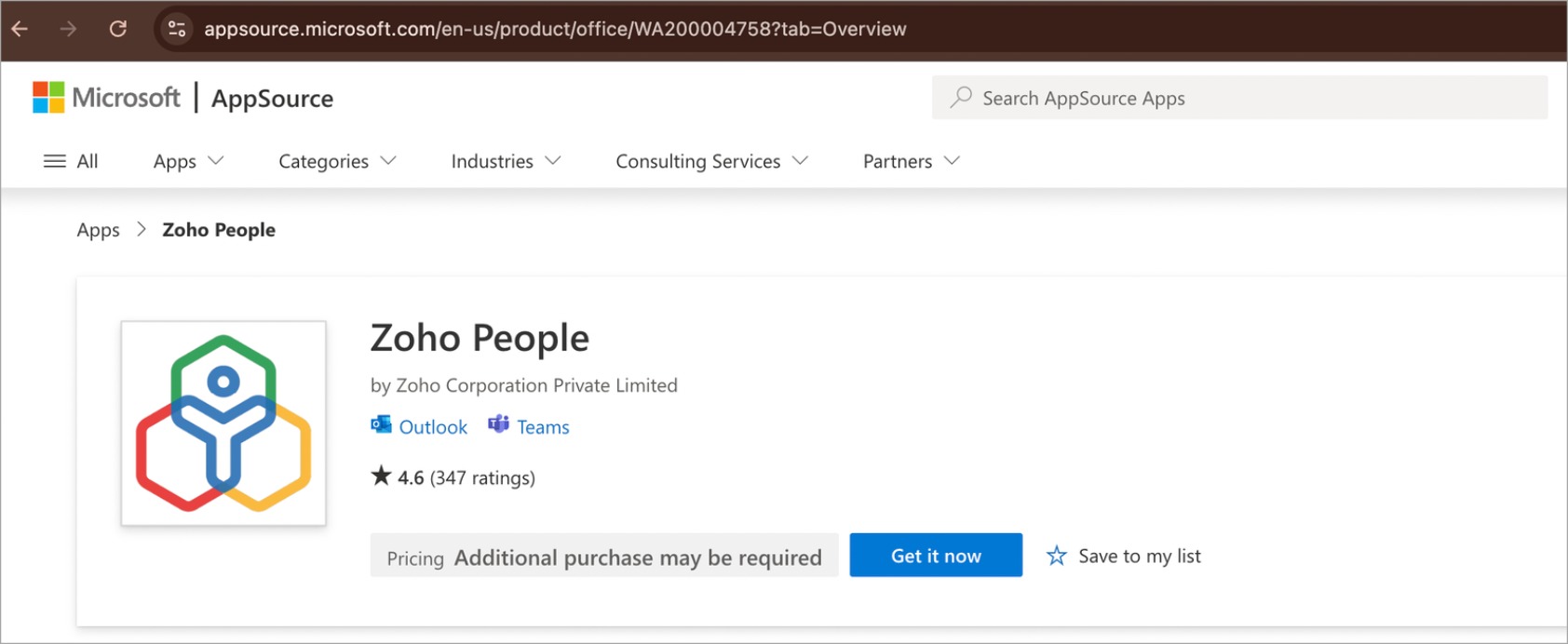Expand the Consulting Services dropdown

click(x=711, y=161)
